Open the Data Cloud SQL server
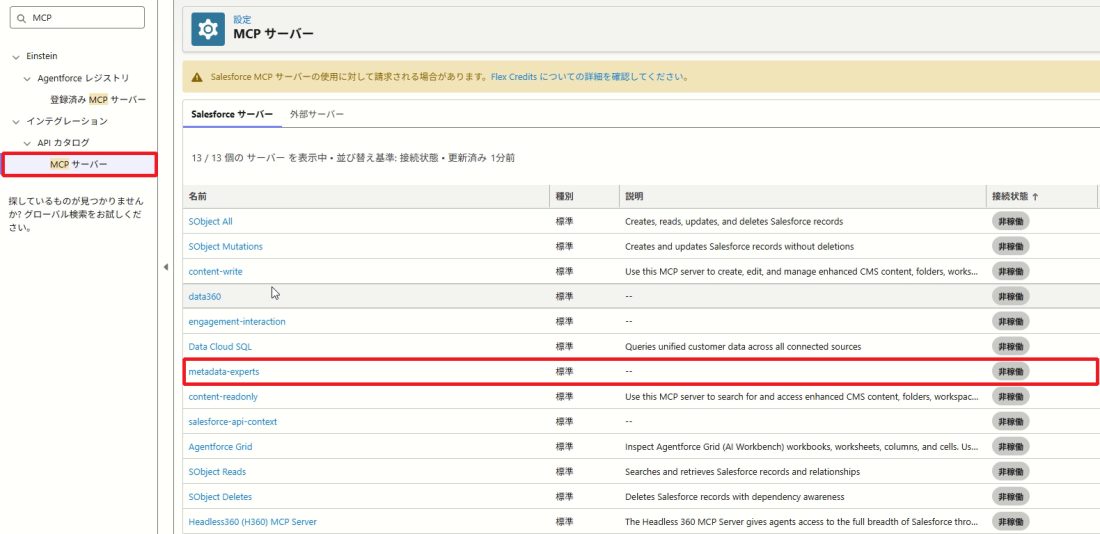 coord(220,347)
